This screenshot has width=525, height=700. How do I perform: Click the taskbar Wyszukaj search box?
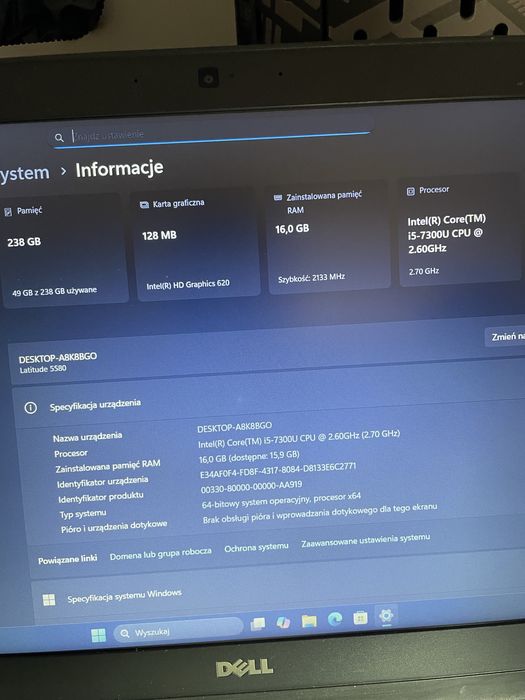tap(179, 630)
